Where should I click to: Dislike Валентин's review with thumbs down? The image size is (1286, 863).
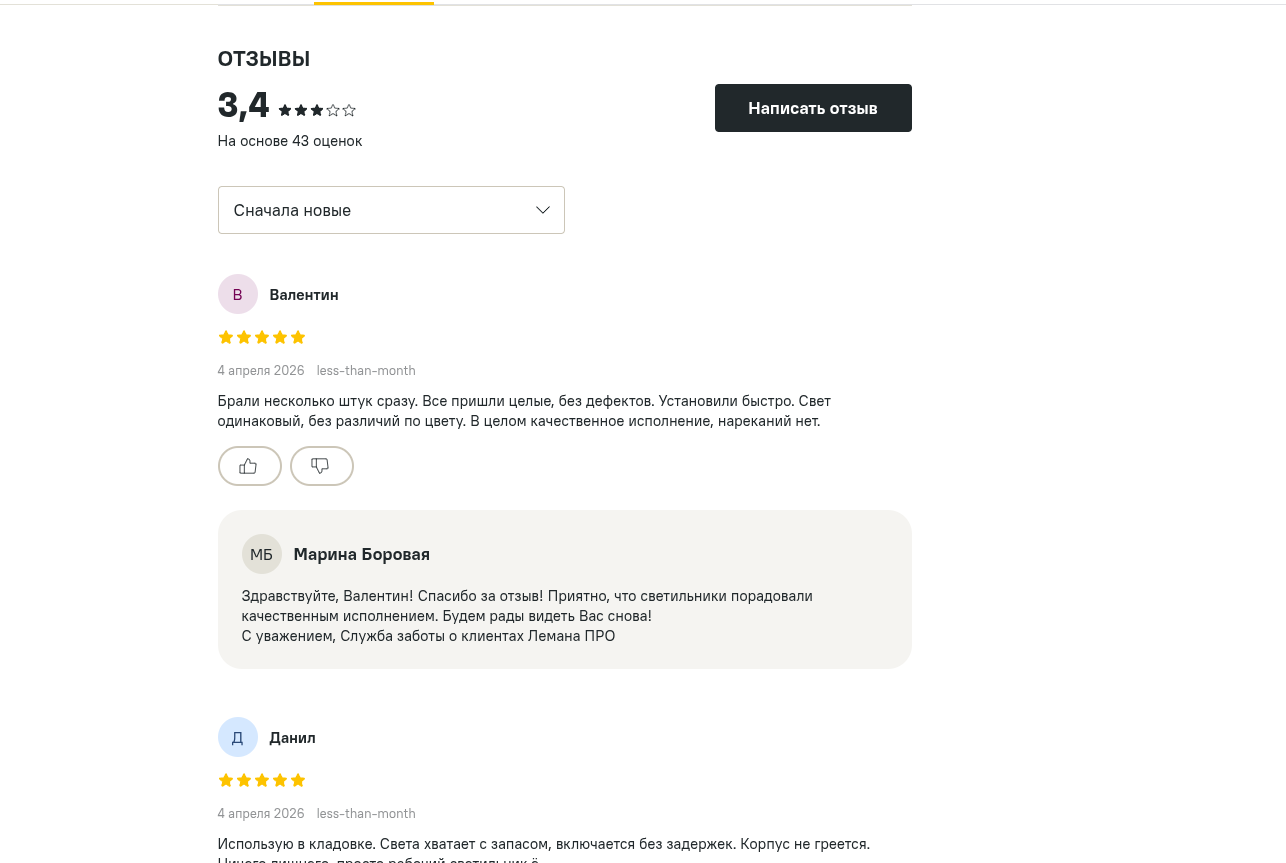[x=321, y=466]
